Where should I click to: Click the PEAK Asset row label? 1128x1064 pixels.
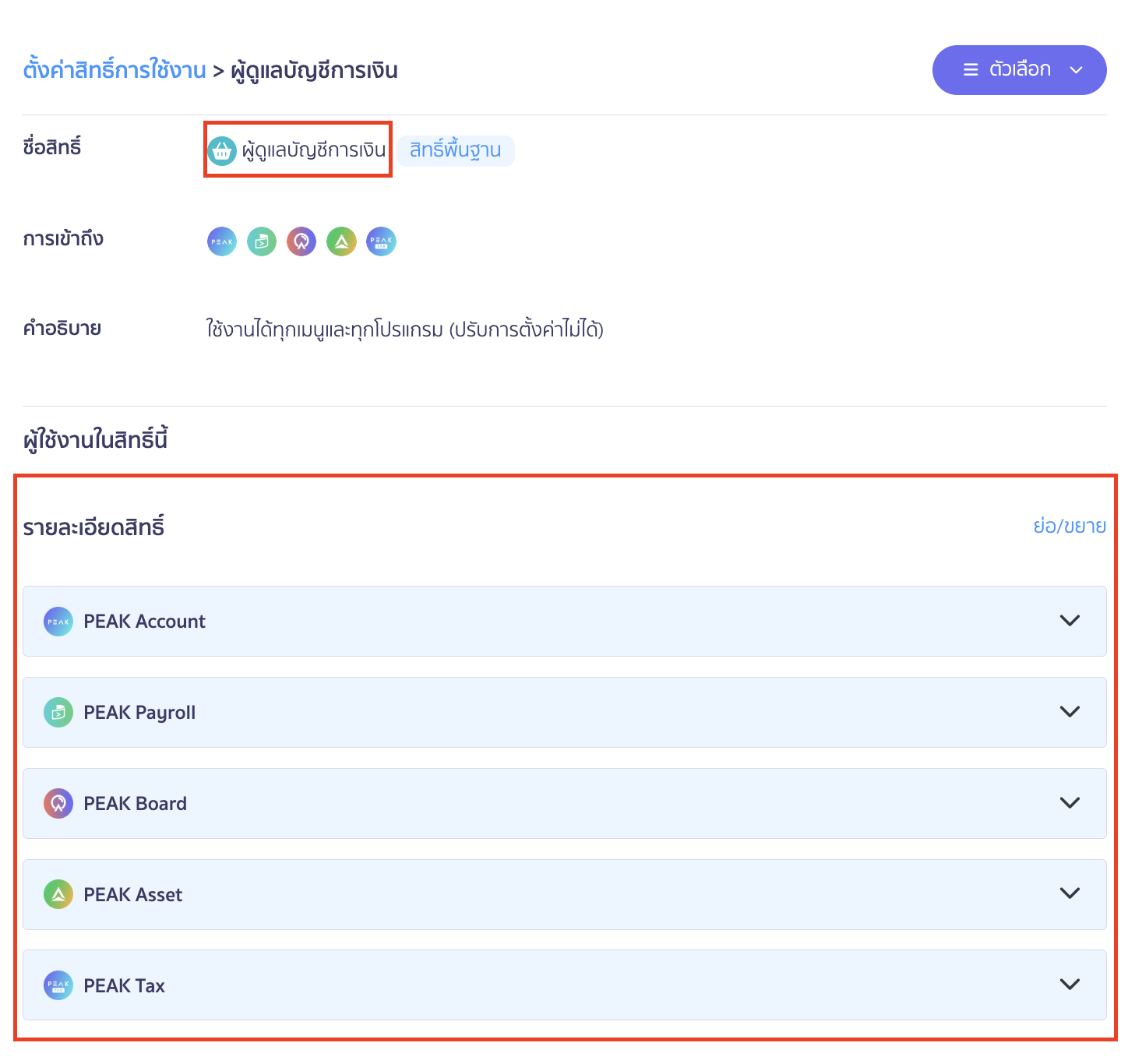pyautogui.click(x=133, y=894)
